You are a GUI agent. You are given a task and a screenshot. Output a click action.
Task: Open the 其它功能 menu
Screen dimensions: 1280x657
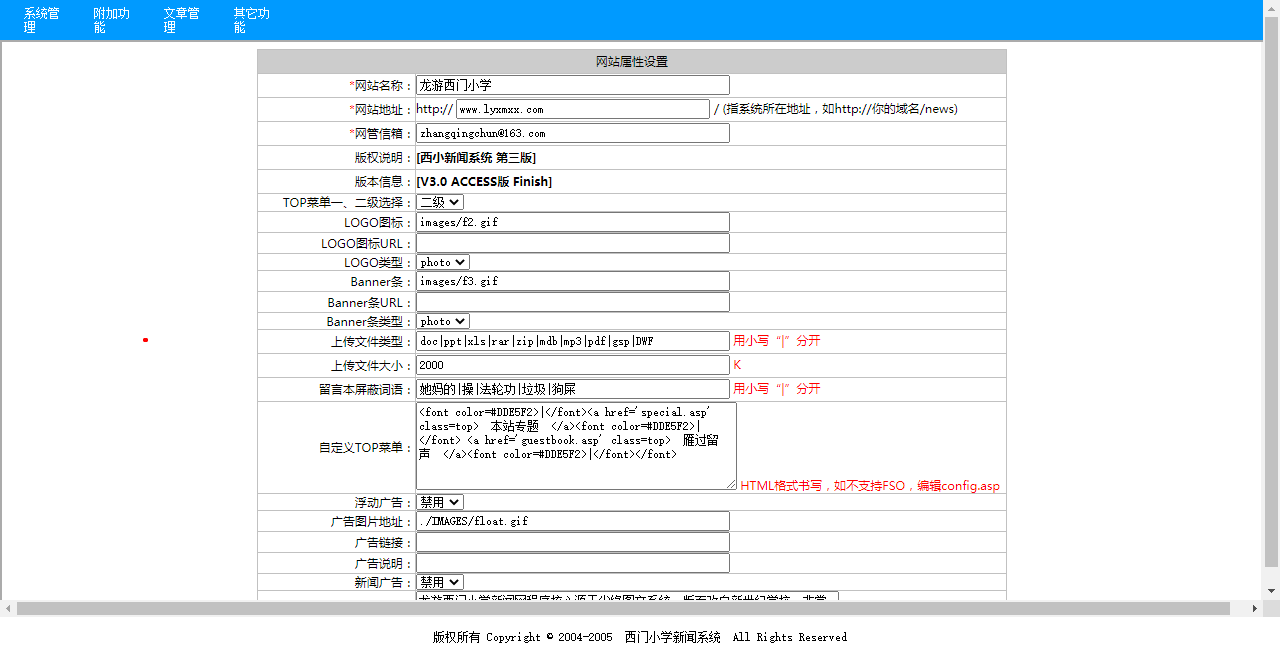252,20
